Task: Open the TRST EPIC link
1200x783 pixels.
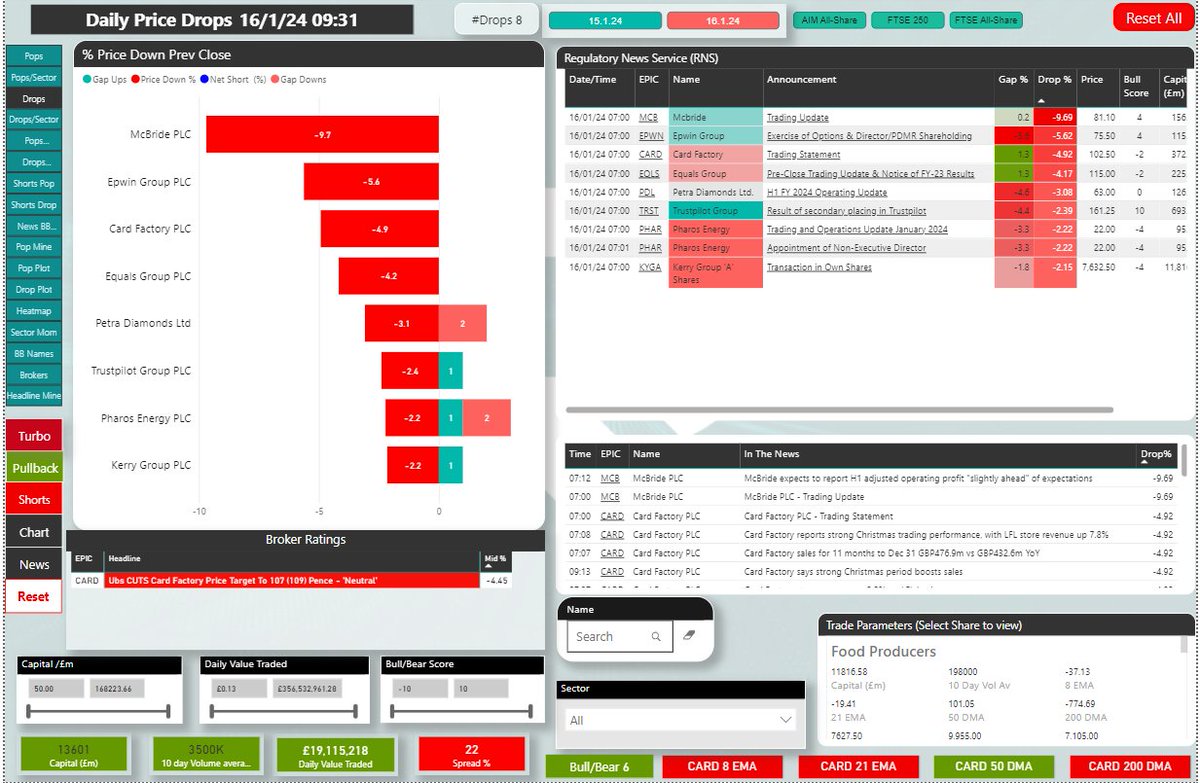Action: (x=649, y=211)
